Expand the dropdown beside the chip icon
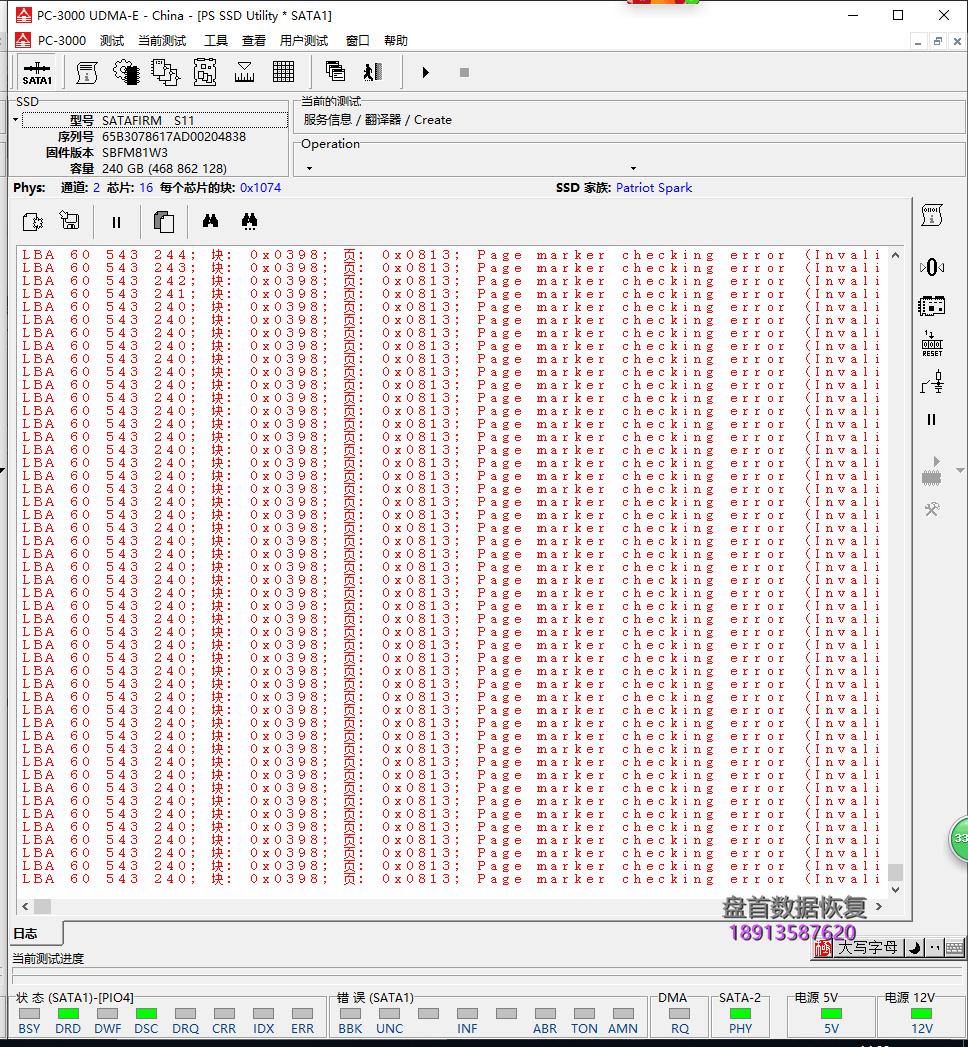Screen dimensions: 968x1047 coord(960,471)
